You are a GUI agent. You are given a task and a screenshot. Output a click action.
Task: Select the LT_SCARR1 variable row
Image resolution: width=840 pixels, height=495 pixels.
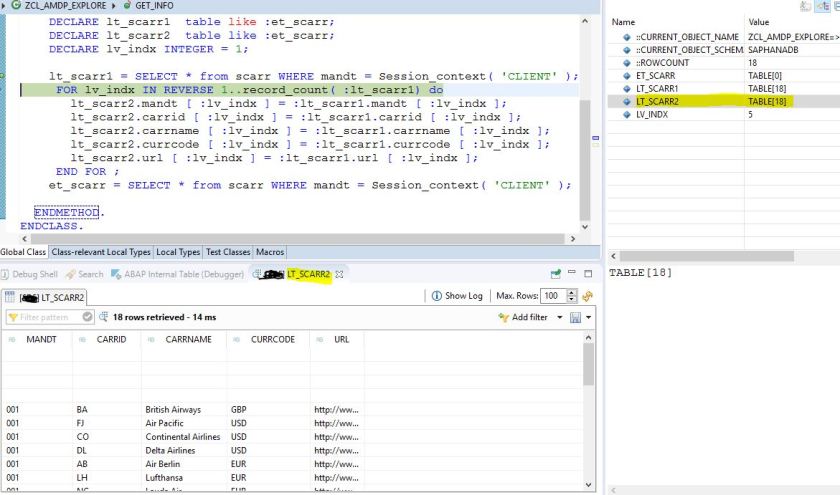coord(657,88)
